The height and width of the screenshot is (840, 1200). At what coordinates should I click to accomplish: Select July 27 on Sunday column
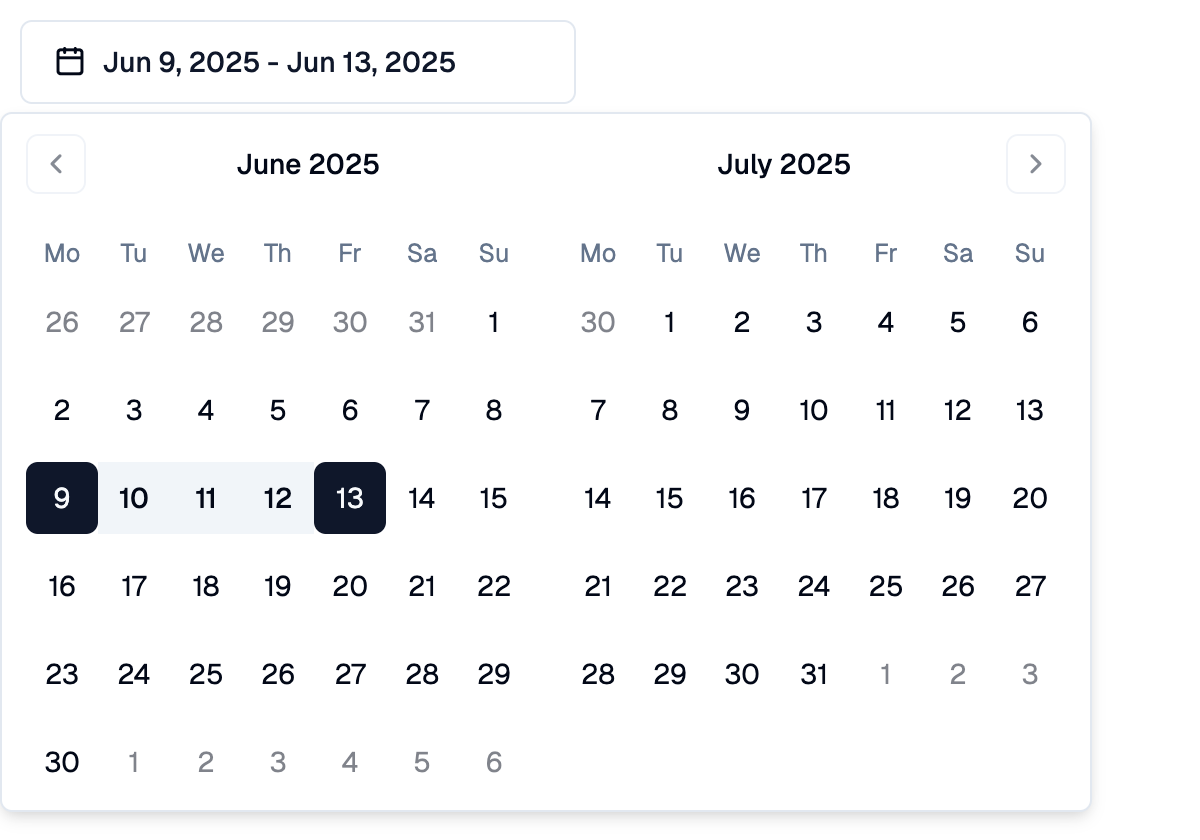tap(1030, 586)
